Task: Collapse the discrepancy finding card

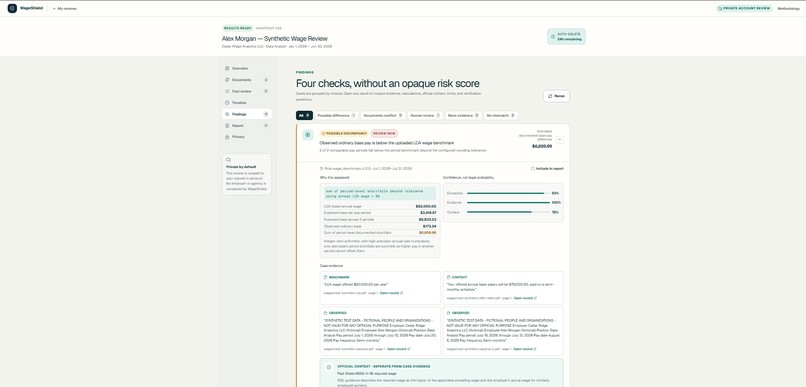Action: (x=560, y=139)
